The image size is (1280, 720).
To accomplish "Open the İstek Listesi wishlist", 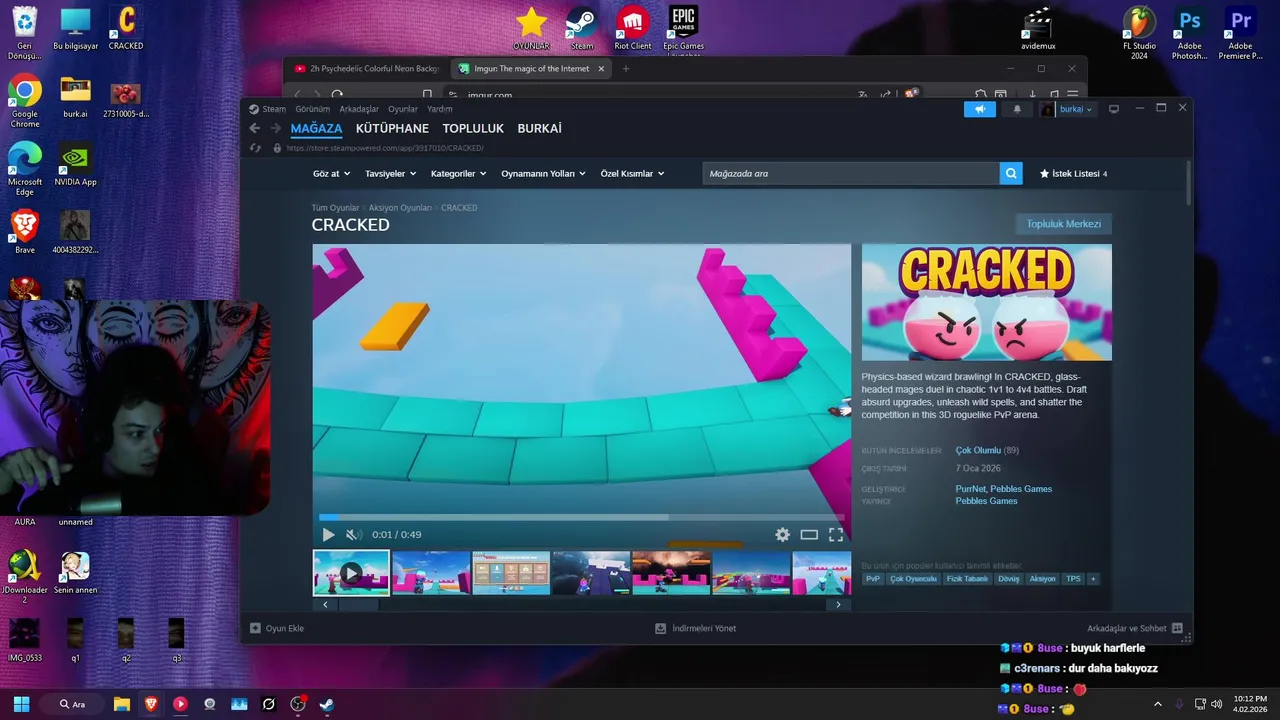I will pyautogui.click(x=1074, y=174).
